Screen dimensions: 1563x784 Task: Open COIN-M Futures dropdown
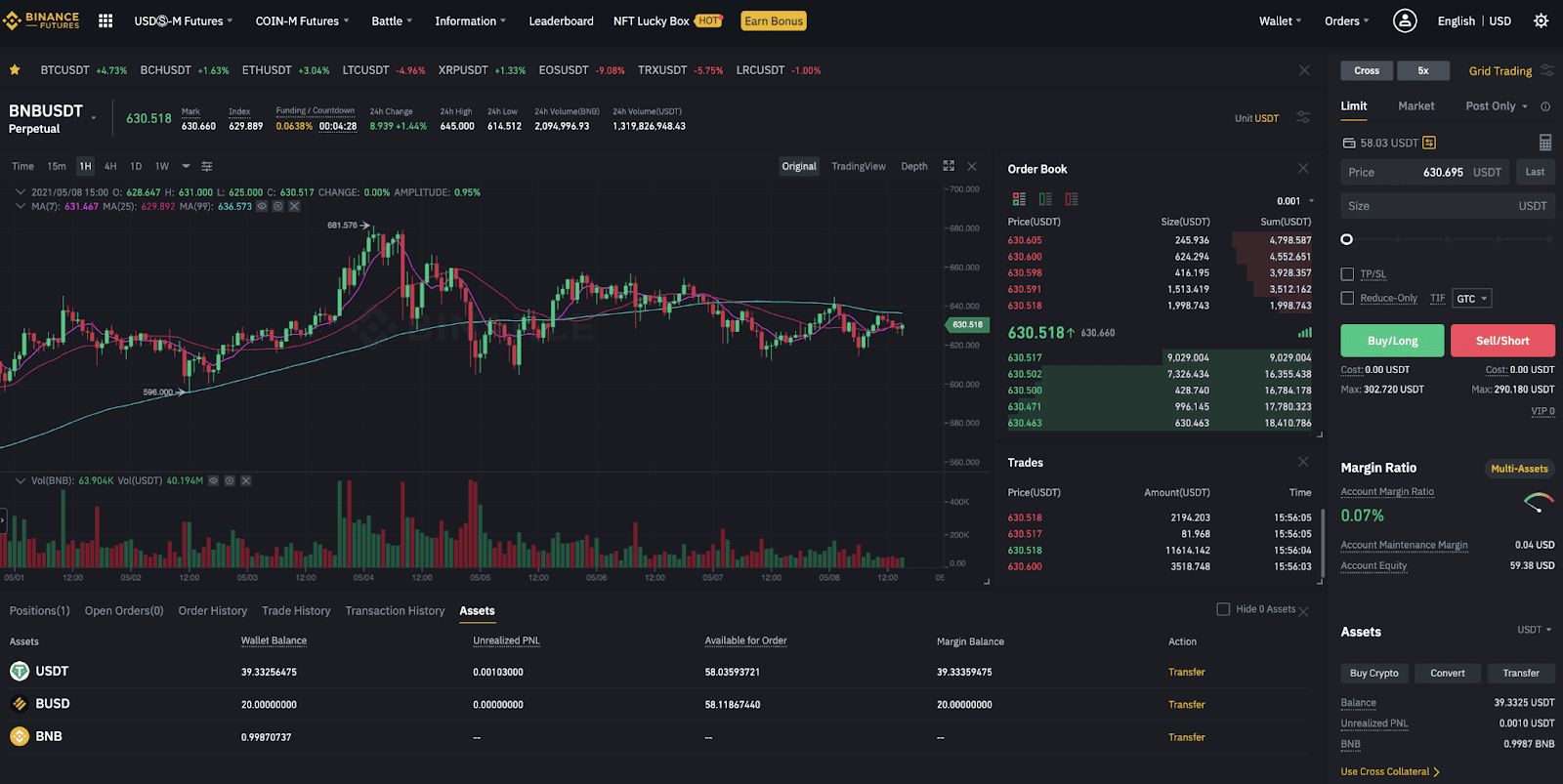pos(302,21)
